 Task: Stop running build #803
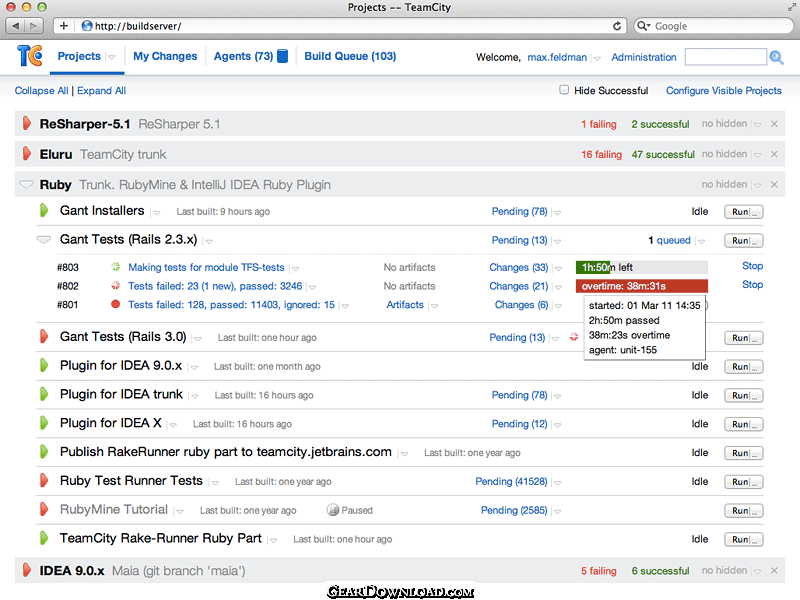[x=752, y=266]
